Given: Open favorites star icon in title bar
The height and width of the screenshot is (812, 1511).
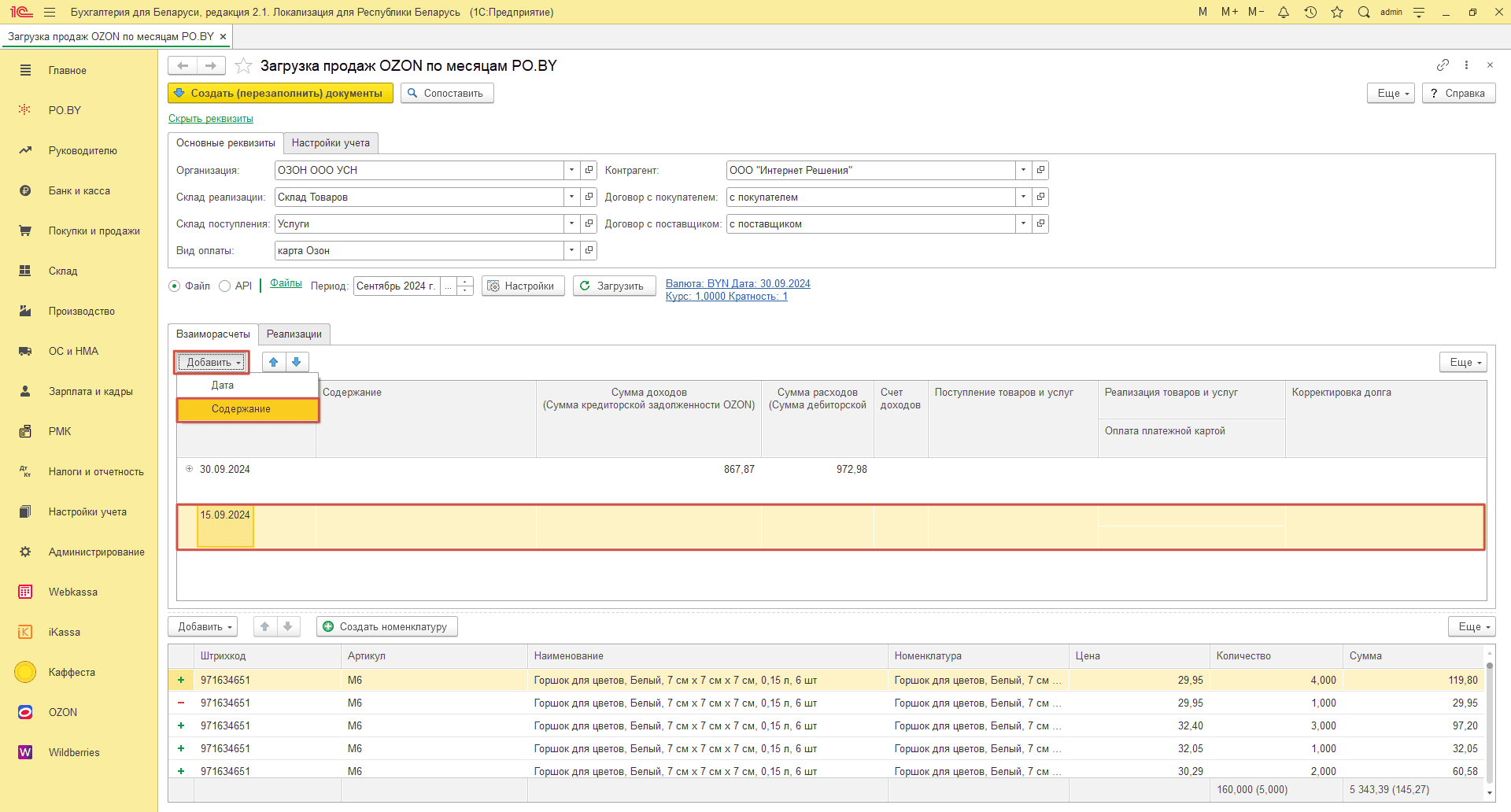Looking at the screenshot, I should (x=1337, y=12).
